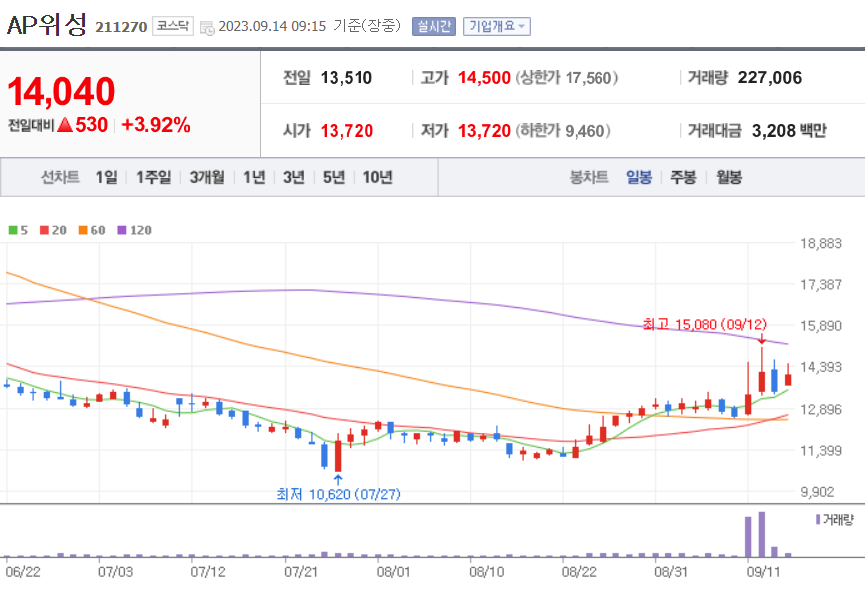Screen dimensions: 865x591
Task: Select the 1년 line chart tab
Action: click(254, 177)
